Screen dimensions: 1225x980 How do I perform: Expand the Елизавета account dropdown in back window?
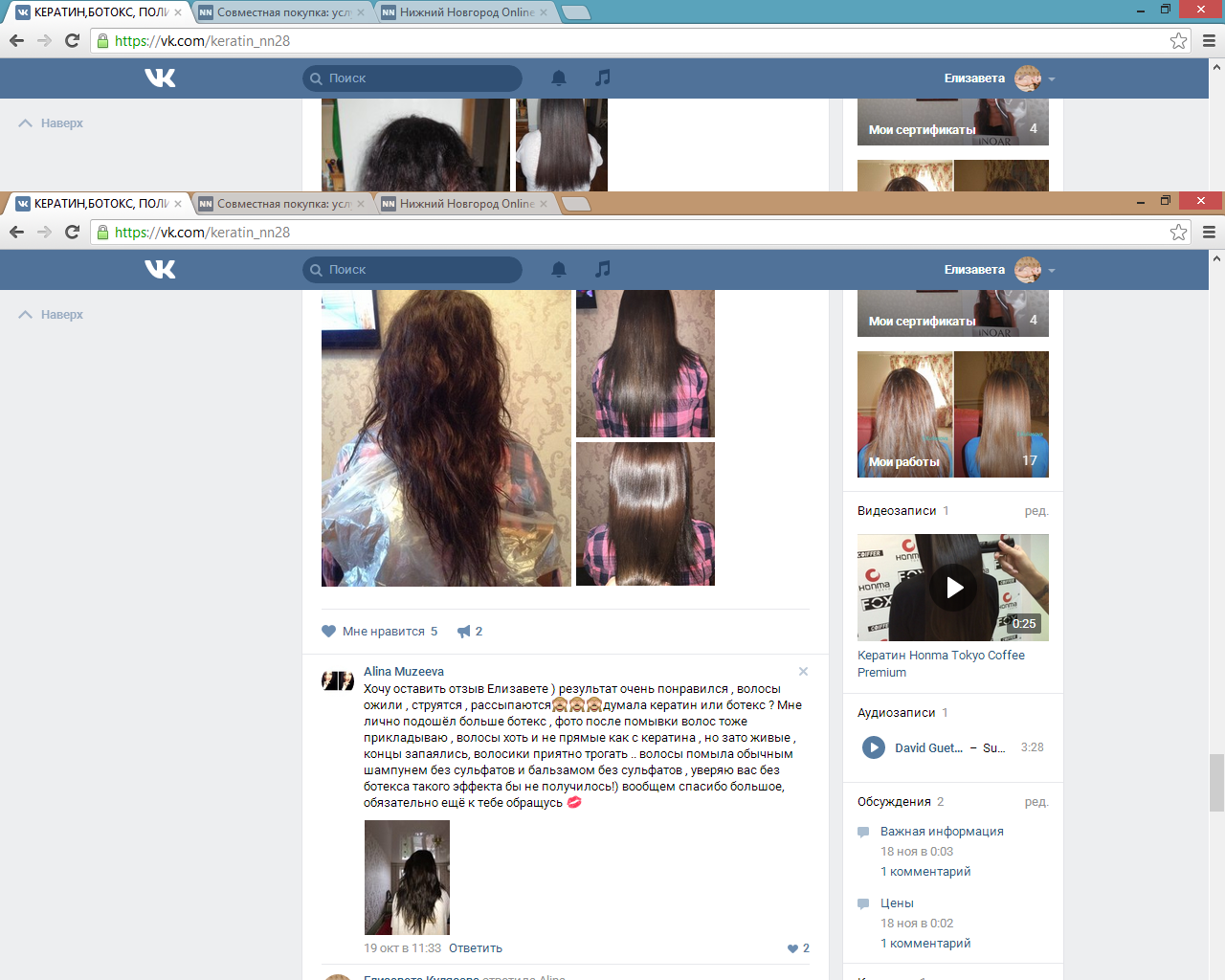click(1052, 78)
